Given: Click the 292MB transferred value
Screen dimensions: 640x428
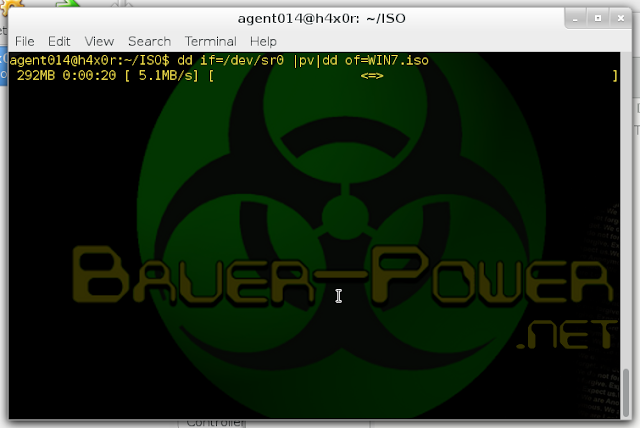Looking at the screenshot, I should [36, 75].
